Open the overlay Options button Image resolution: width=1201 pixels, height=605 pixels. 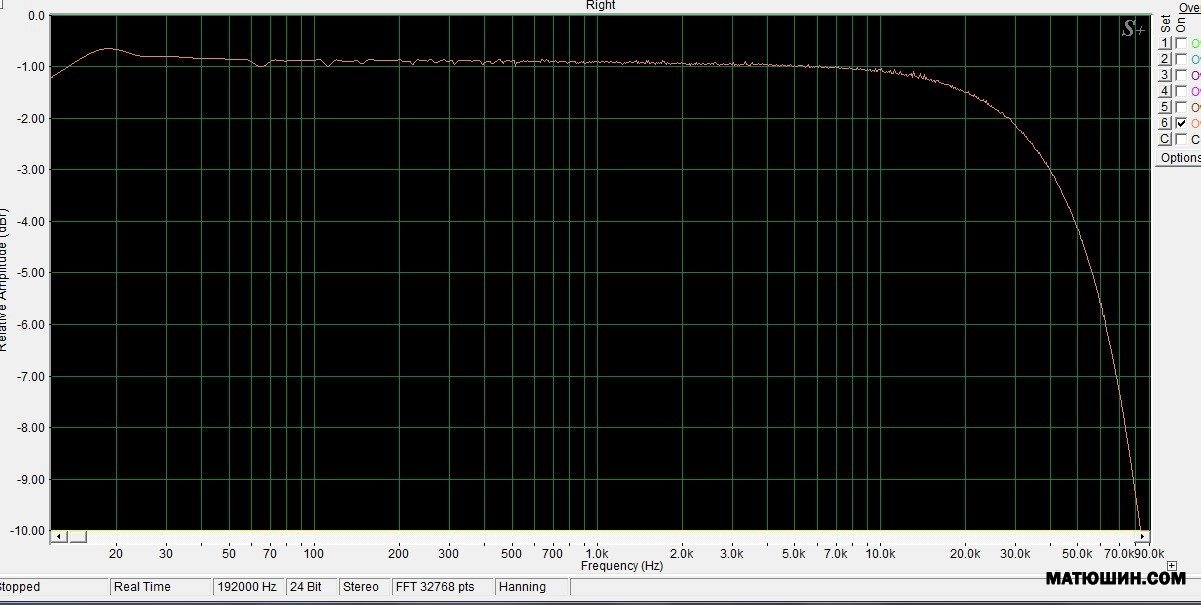pos(1180,158)
